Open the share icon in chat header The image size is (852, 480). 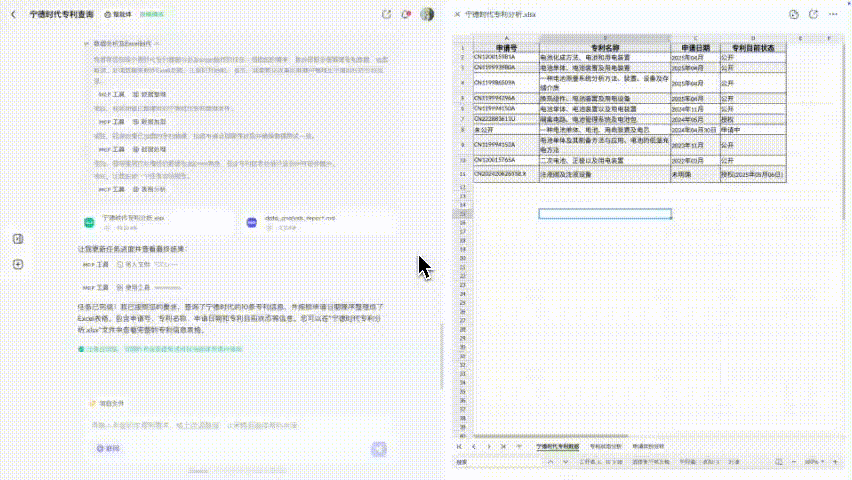coord(386,15)
